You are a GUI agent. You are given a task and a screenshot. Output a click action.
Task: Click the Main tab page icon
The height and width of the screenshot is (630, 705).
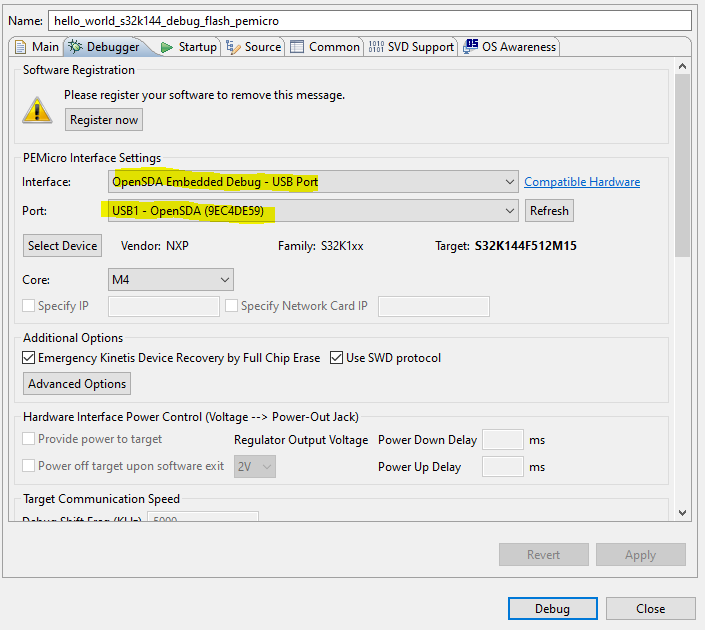pos(20,47)
